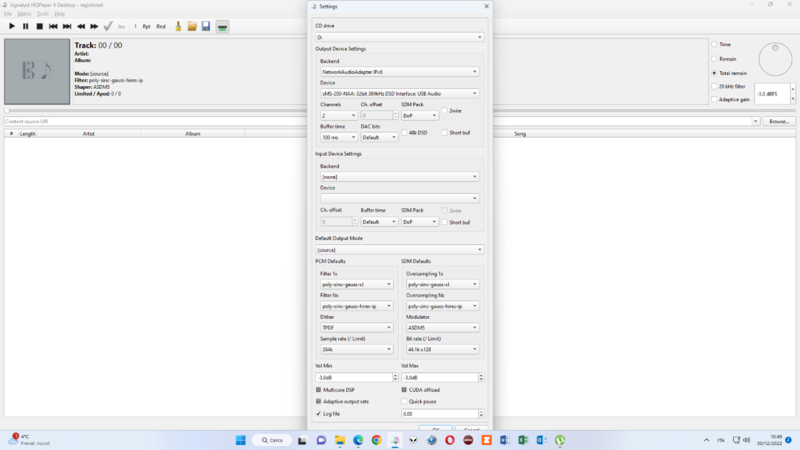Stop playback with the square icon
Screen dimensions: 800x450
(39, 26)
